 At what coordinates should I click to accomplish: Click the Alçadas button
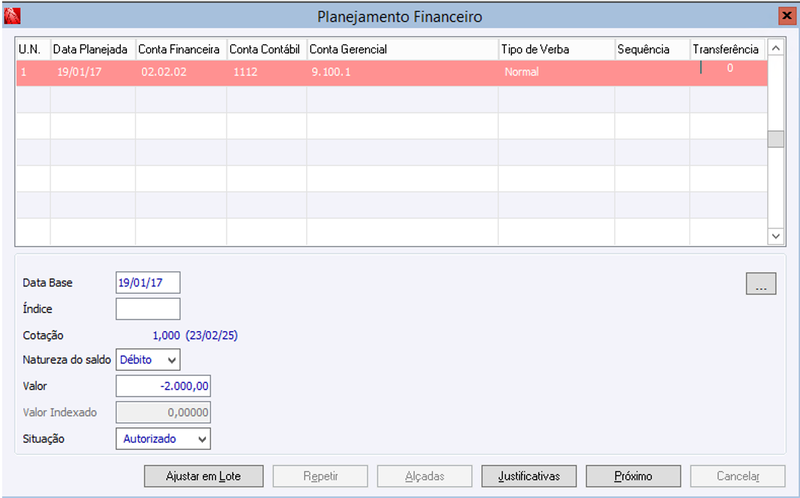point(424,476)
